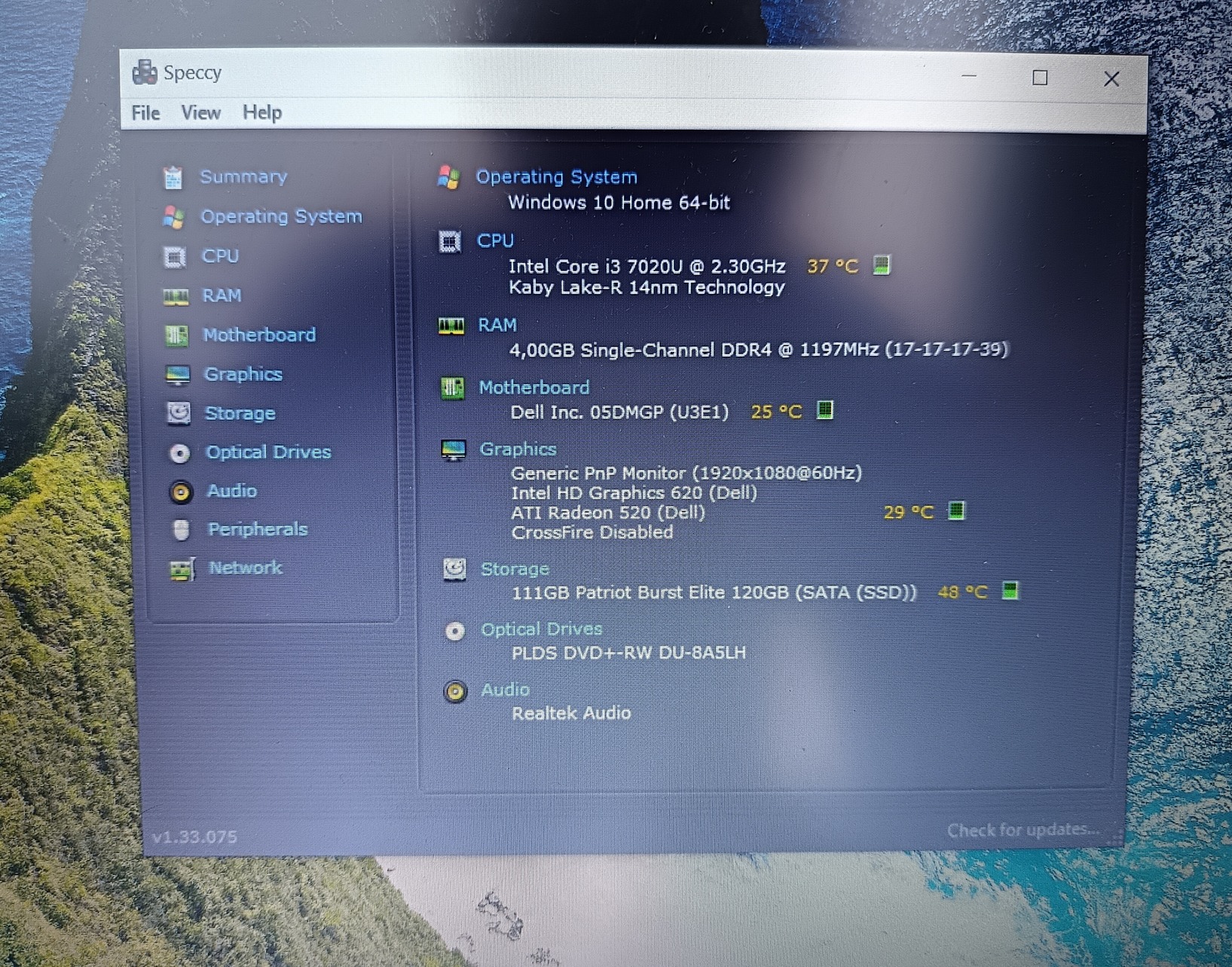Click the Network card icon in sidebar
The height and width of the screenshot is (967, 1232).
(x=182, y=569)
